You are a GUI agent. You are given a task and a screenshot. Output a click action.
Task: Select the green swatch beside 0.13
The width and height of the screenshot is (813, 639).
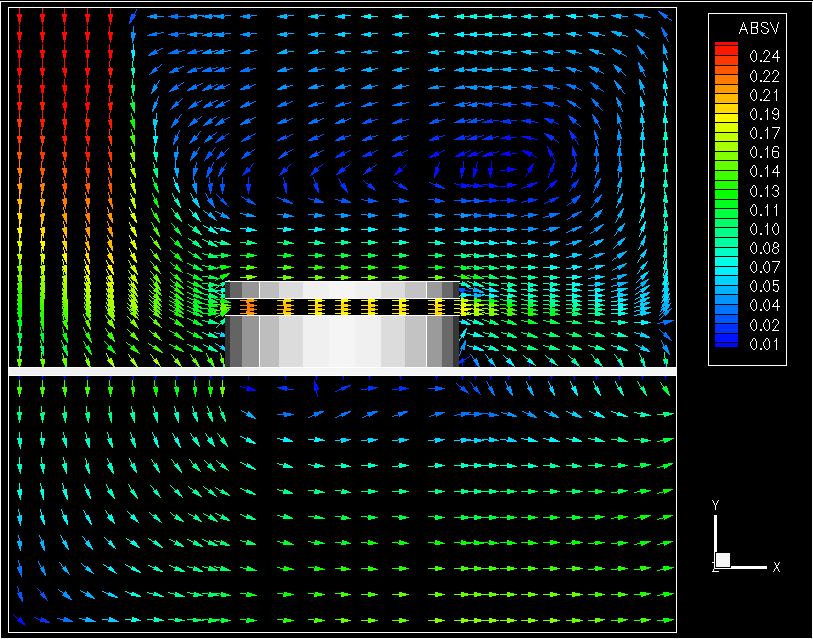coord(727,190)
